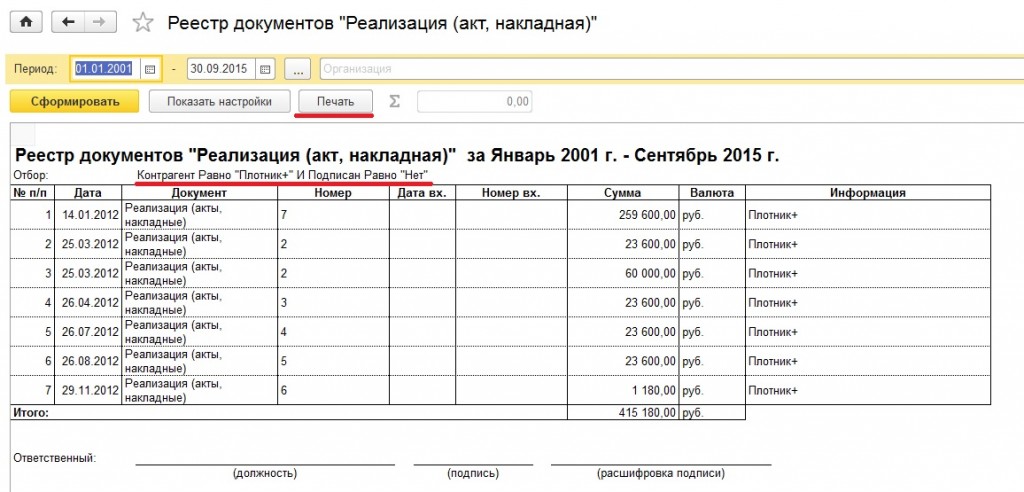Select the amount 259 600,00 cell
Image resolution: width=1024 pixels, height=492 pixels.
point(623,215)
